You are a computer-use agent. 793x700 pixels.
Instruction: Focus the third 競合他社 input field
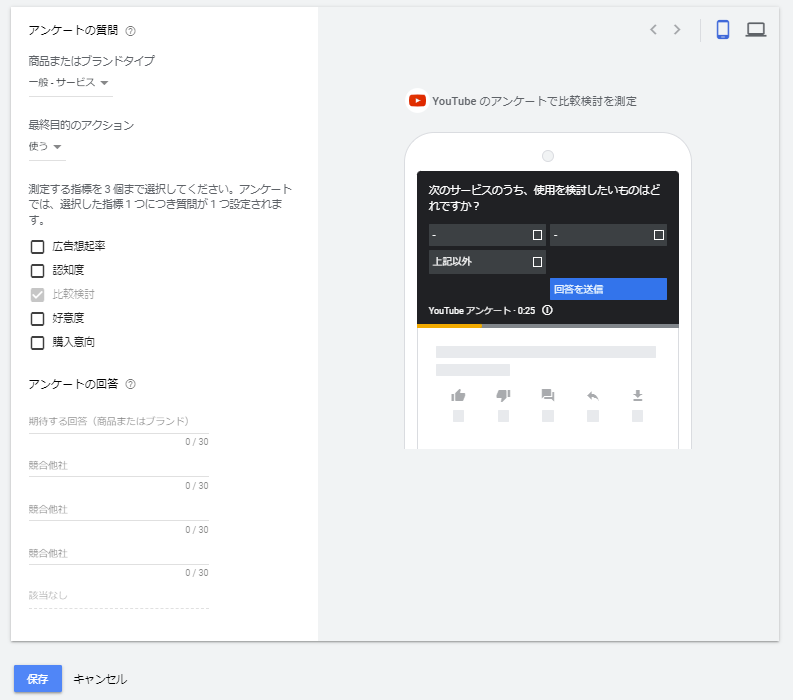(118, 554)
